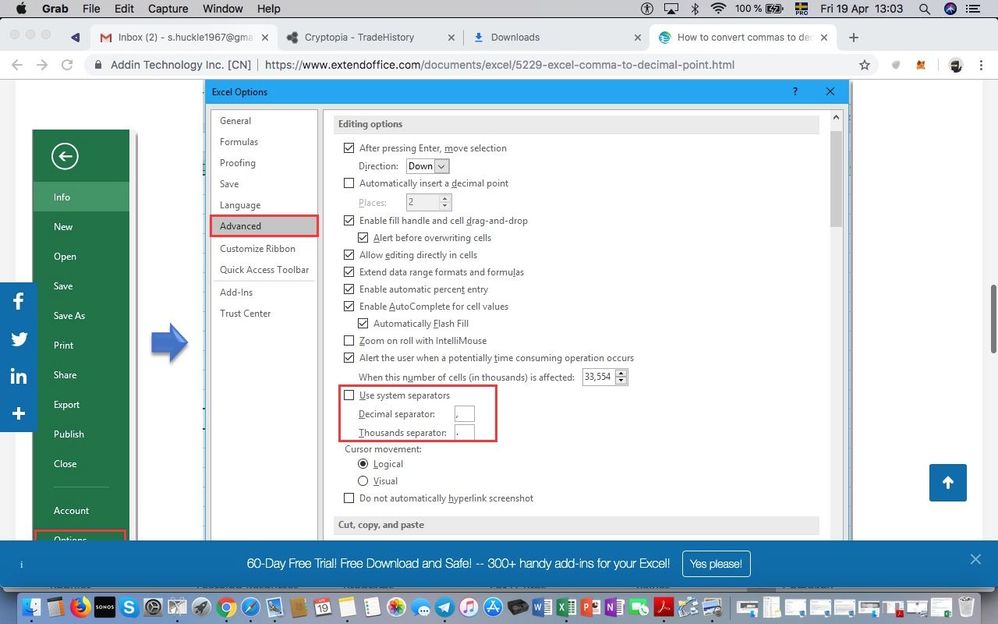Toggle 'Use system separators' checkbox

pos(349,395)
